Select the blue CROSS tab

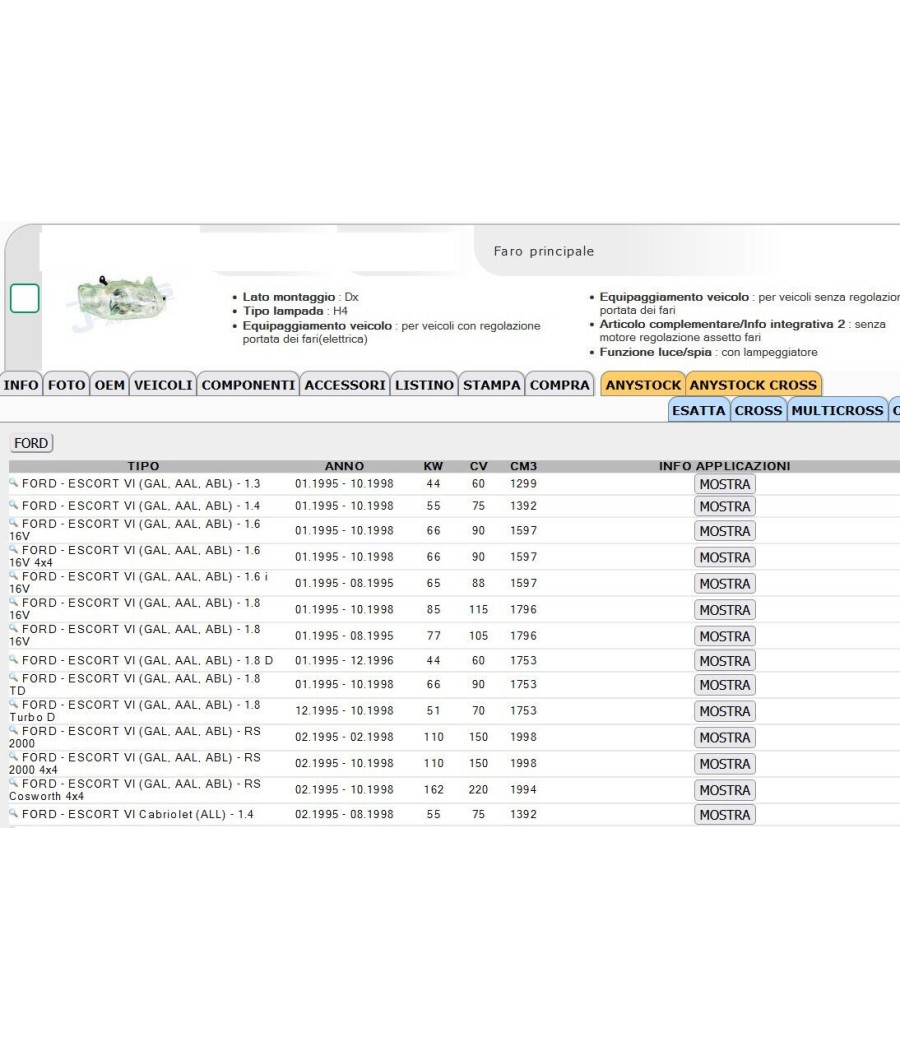coord(758,410)
